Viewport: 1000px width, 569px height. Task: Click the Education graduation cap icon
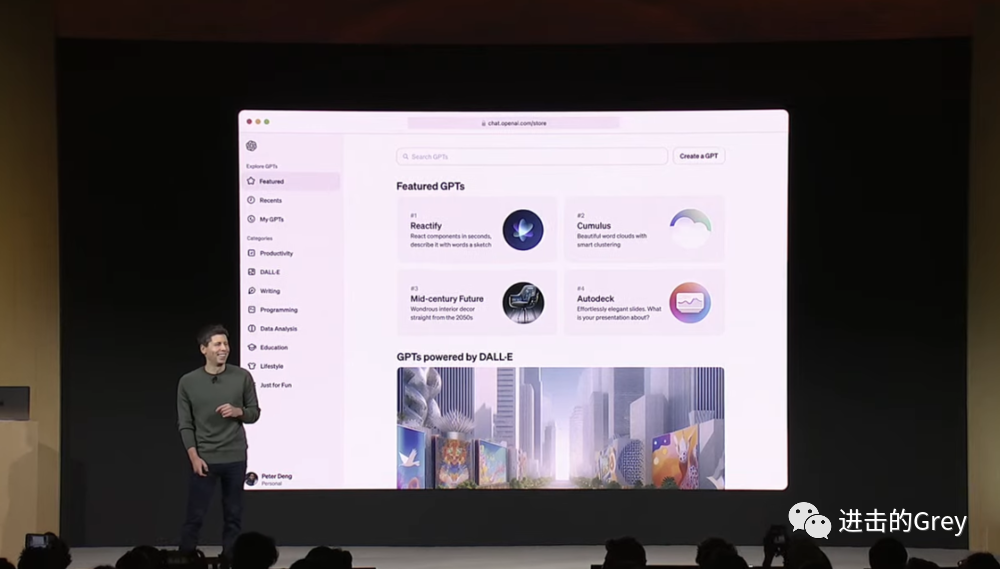[251, 348]
